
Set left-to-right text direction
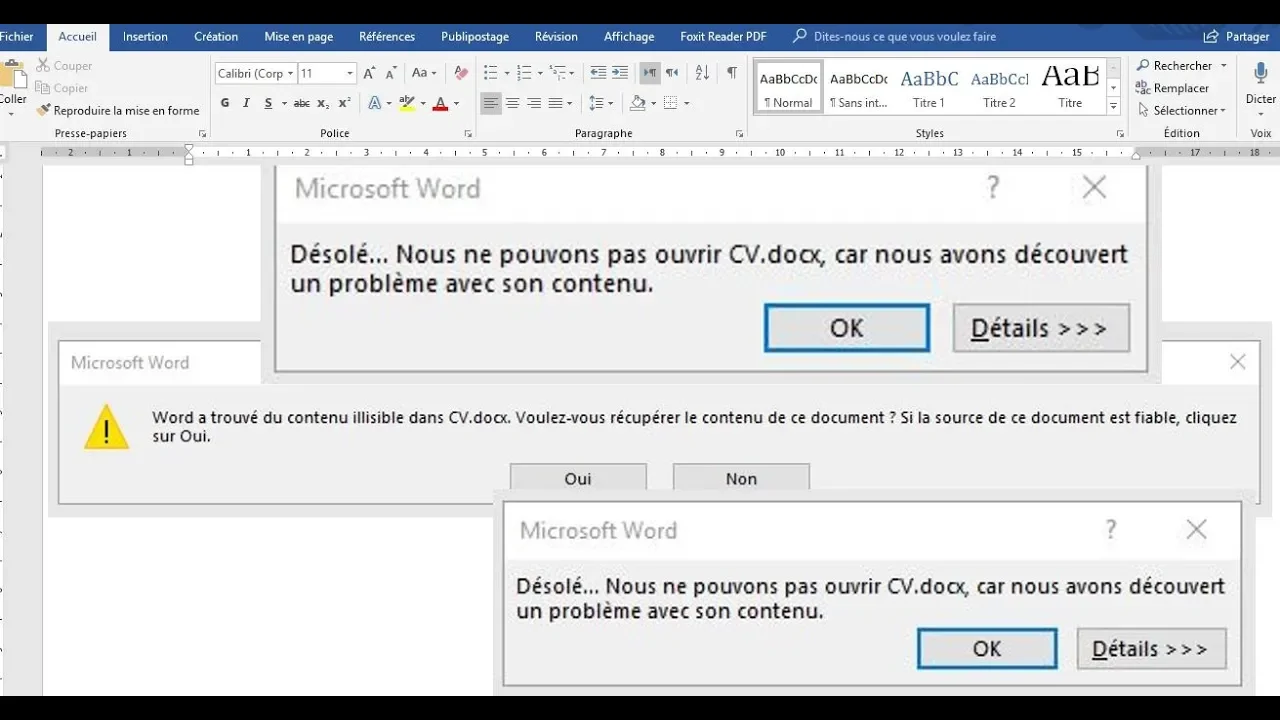pos(650,73)
